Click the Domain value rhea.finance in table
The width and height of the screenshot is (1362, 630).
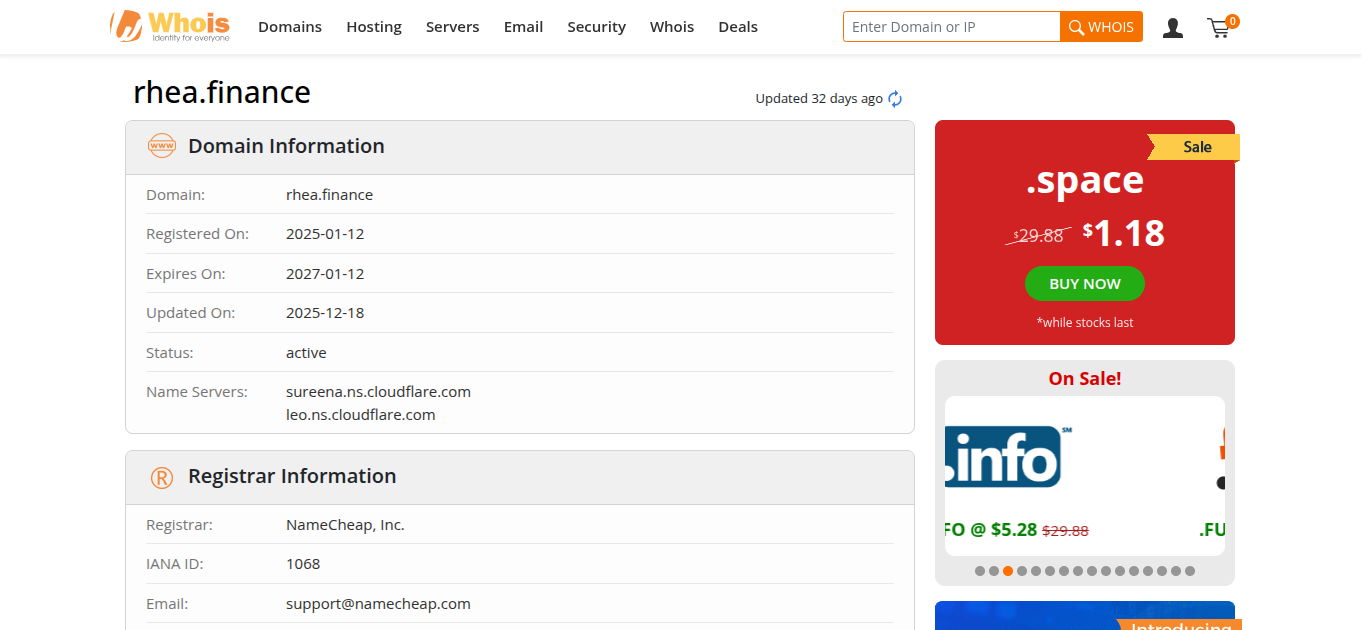pyautogui.click(x=329, y=195)
